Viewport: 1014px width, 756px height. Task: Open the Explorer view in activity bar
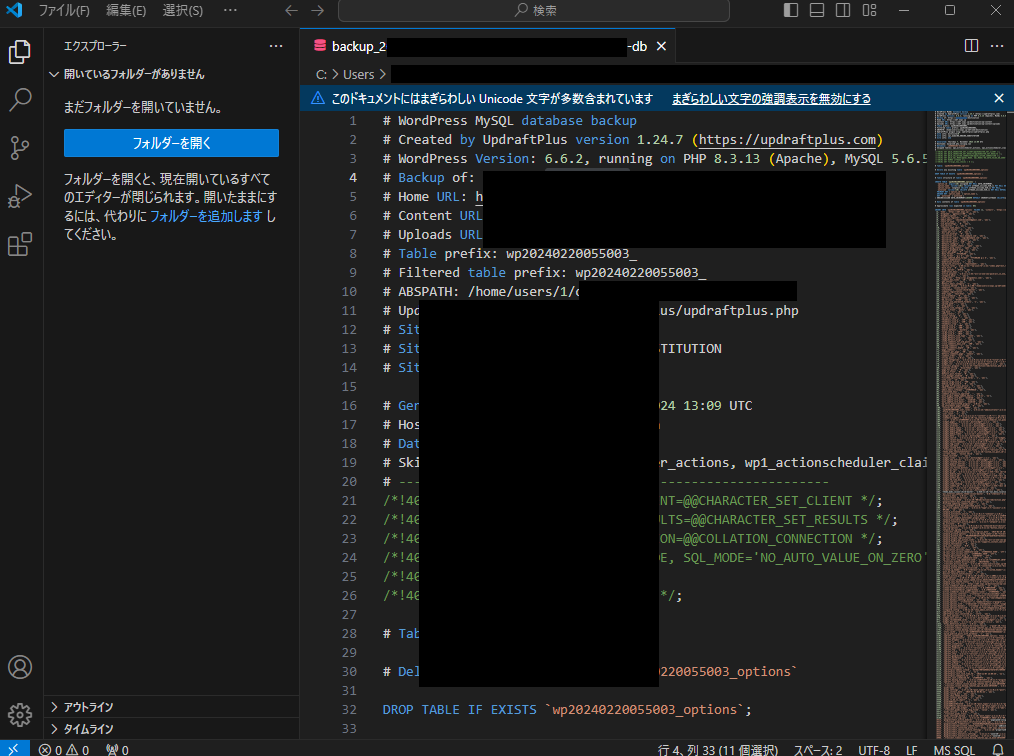pyautogui.click(x=20, y=52)
